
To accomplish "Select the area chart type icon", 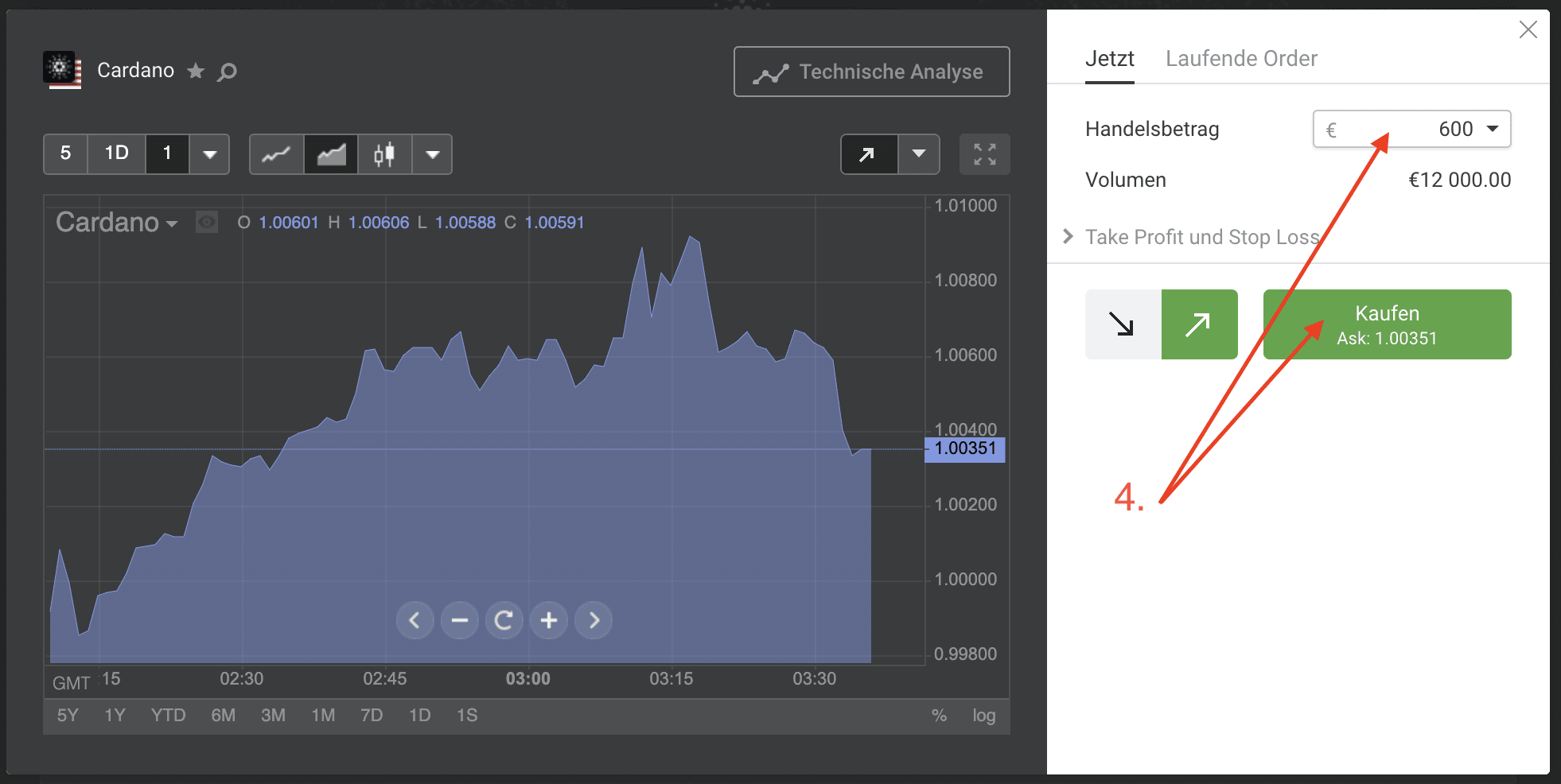I will click(x=331, y=154).
